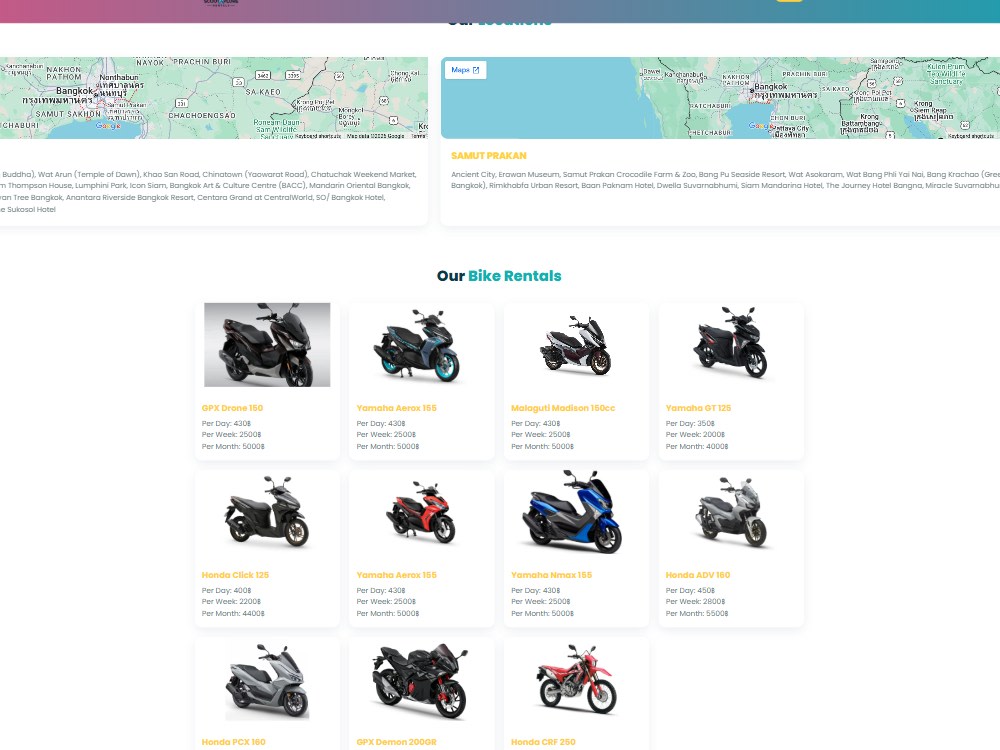Screen dimensions: 1000x750
Task: Open the Honda ADV 160 scooter photo
Action: pyautogui.click(x=731, y=511)
